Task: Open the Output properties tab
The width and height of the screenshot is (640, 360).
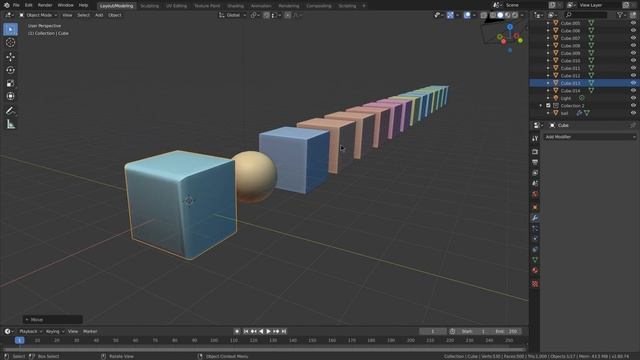Action: pyautogui.click(x=535, y=162)
